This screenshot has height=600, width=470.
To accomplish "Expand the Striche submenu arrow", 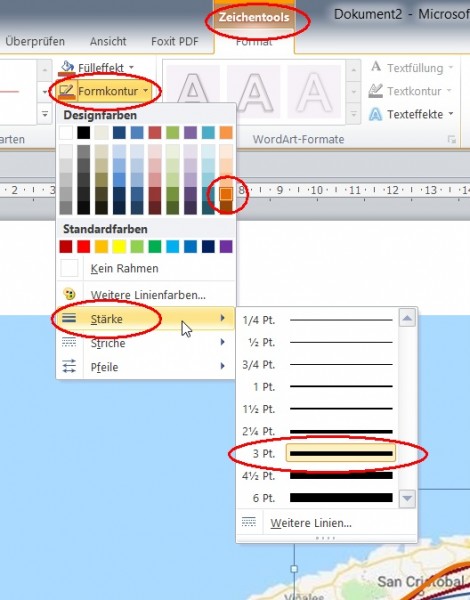I will [x=222, y=342].
